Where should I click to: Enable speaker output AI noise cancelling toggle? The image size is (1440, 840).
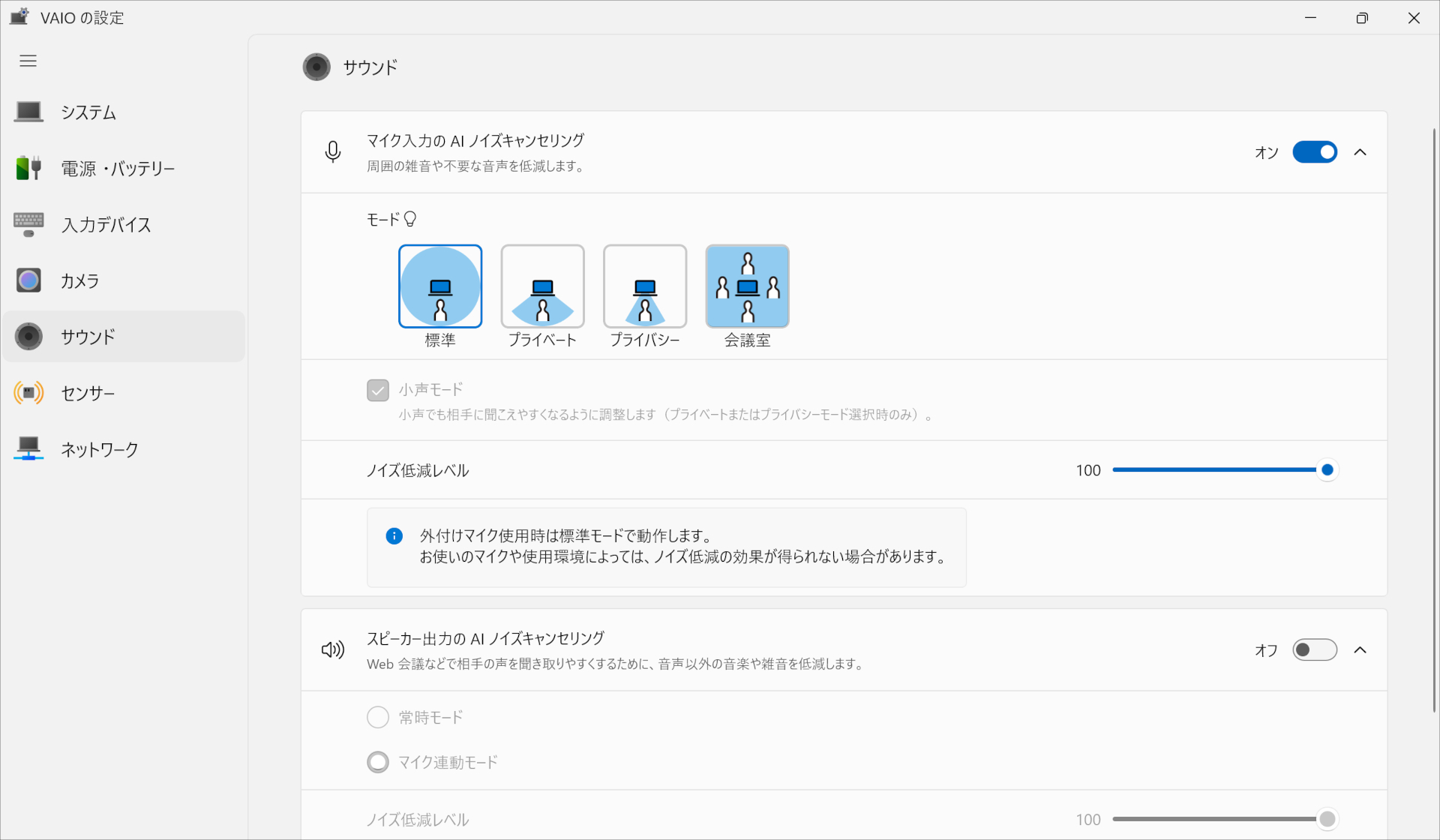[1314, 650]
